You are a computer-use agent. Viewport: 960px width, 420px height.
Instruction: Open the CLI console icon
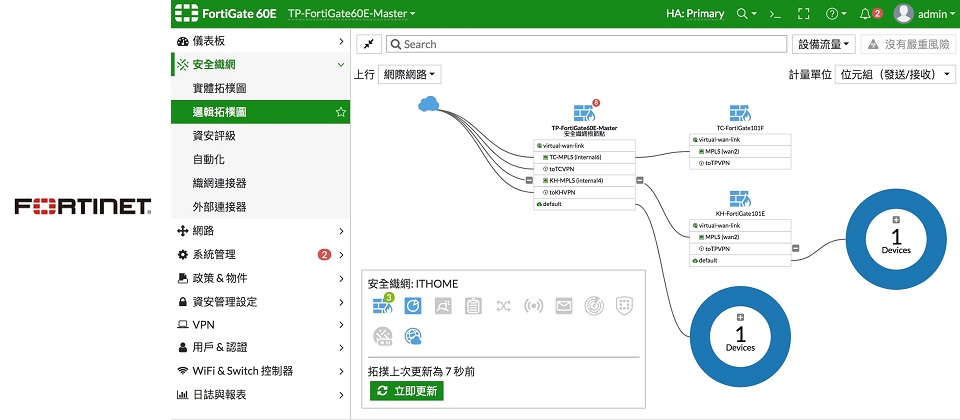tap(773, 14)
